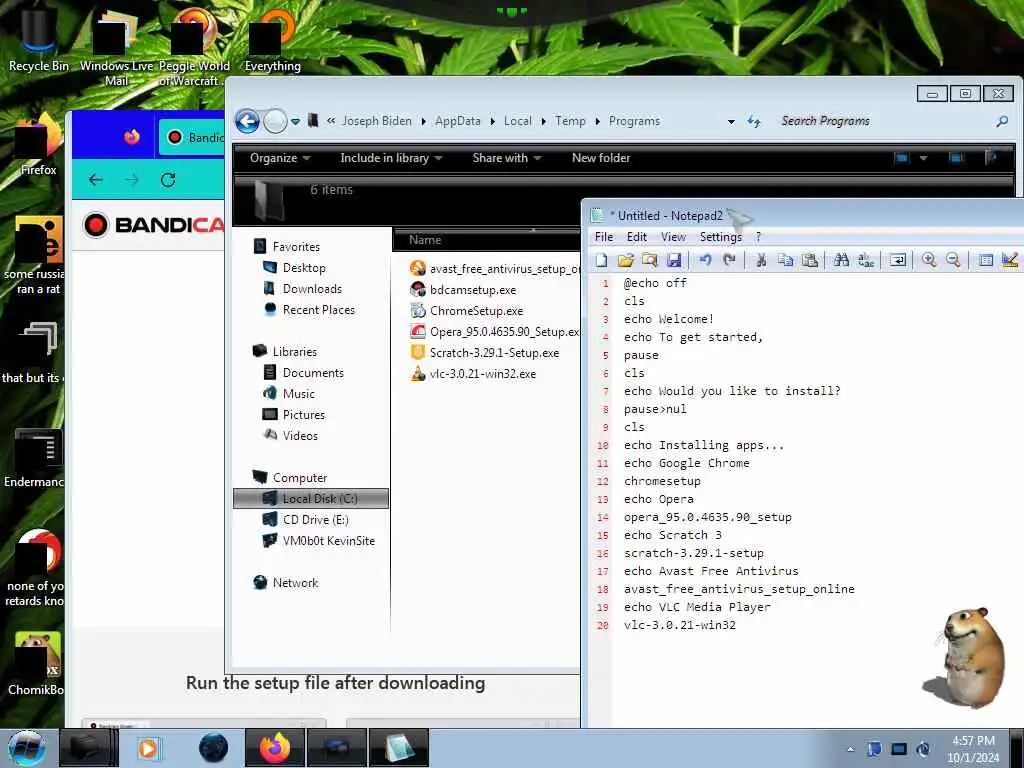Screen dimensions: 1024x768
Task: Click the Replace icon in Notepad2 toolbar
Action: (x=866, y=261)
